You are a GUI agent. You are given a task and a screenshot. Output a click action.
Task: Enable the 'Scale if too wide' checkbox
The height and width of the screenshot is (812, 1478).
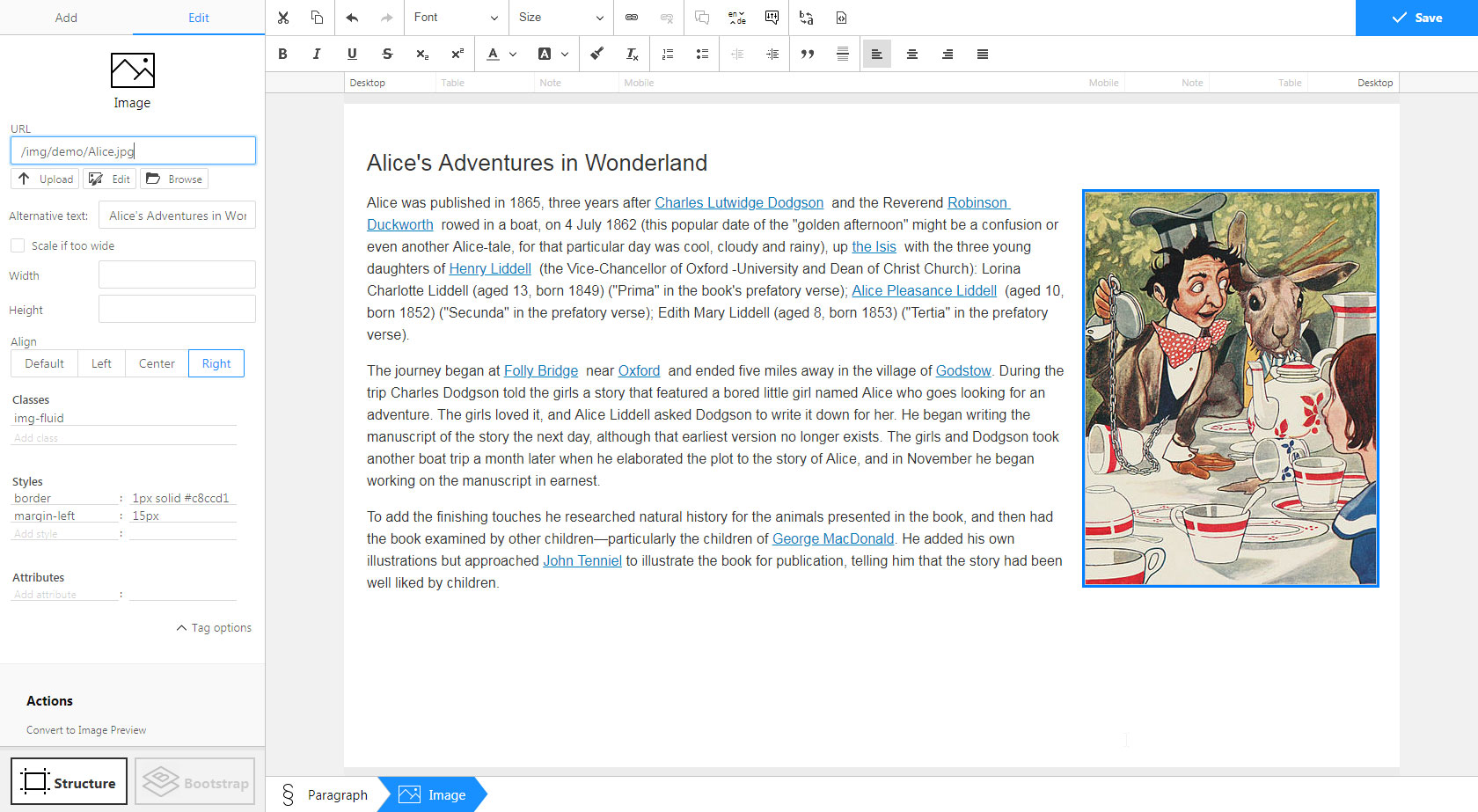(18, 245)
